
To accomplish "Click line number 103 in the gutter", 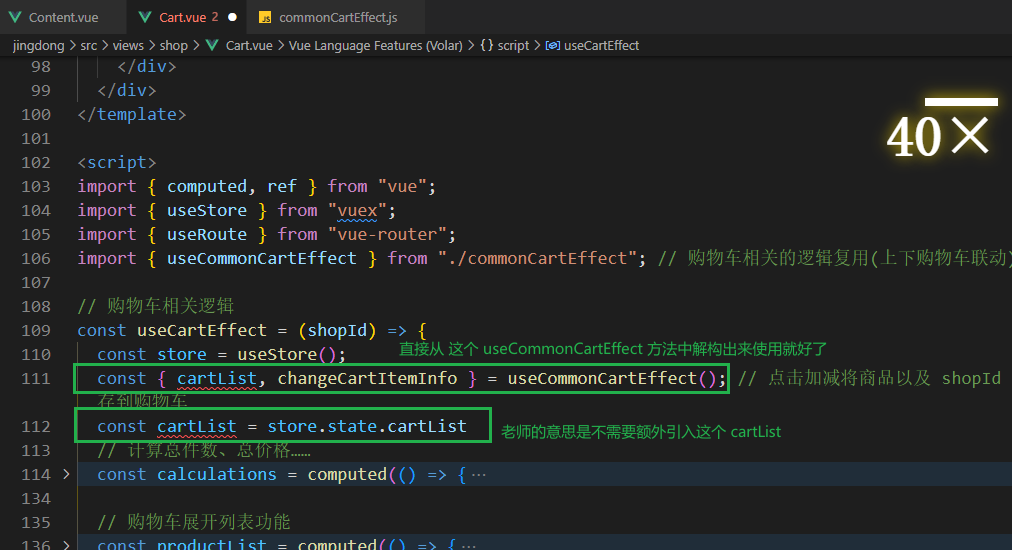I will (x=36, y=187).
